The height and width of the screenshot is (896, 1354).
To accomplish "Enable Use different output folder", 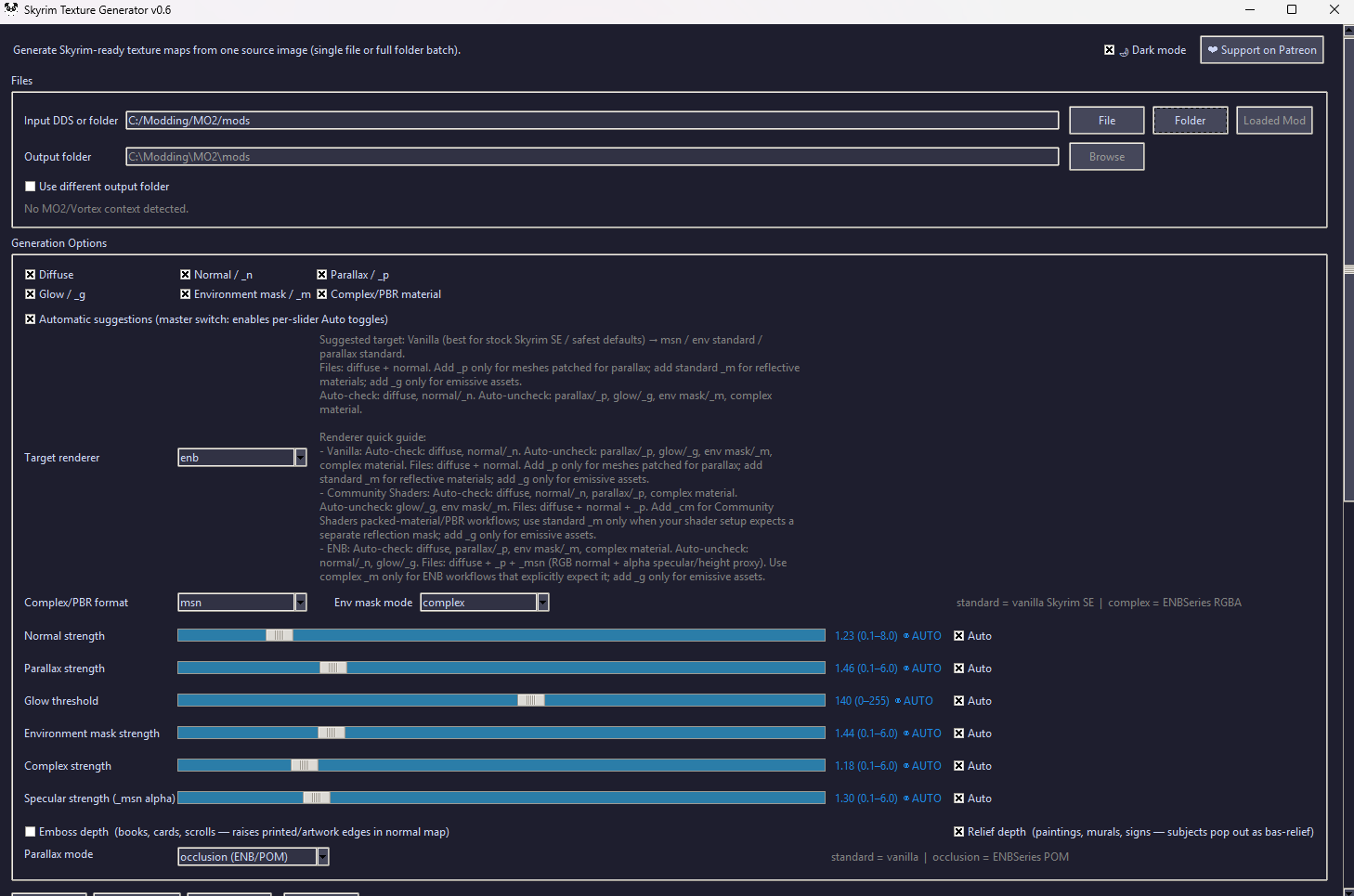I will click(x=30, y=187).
